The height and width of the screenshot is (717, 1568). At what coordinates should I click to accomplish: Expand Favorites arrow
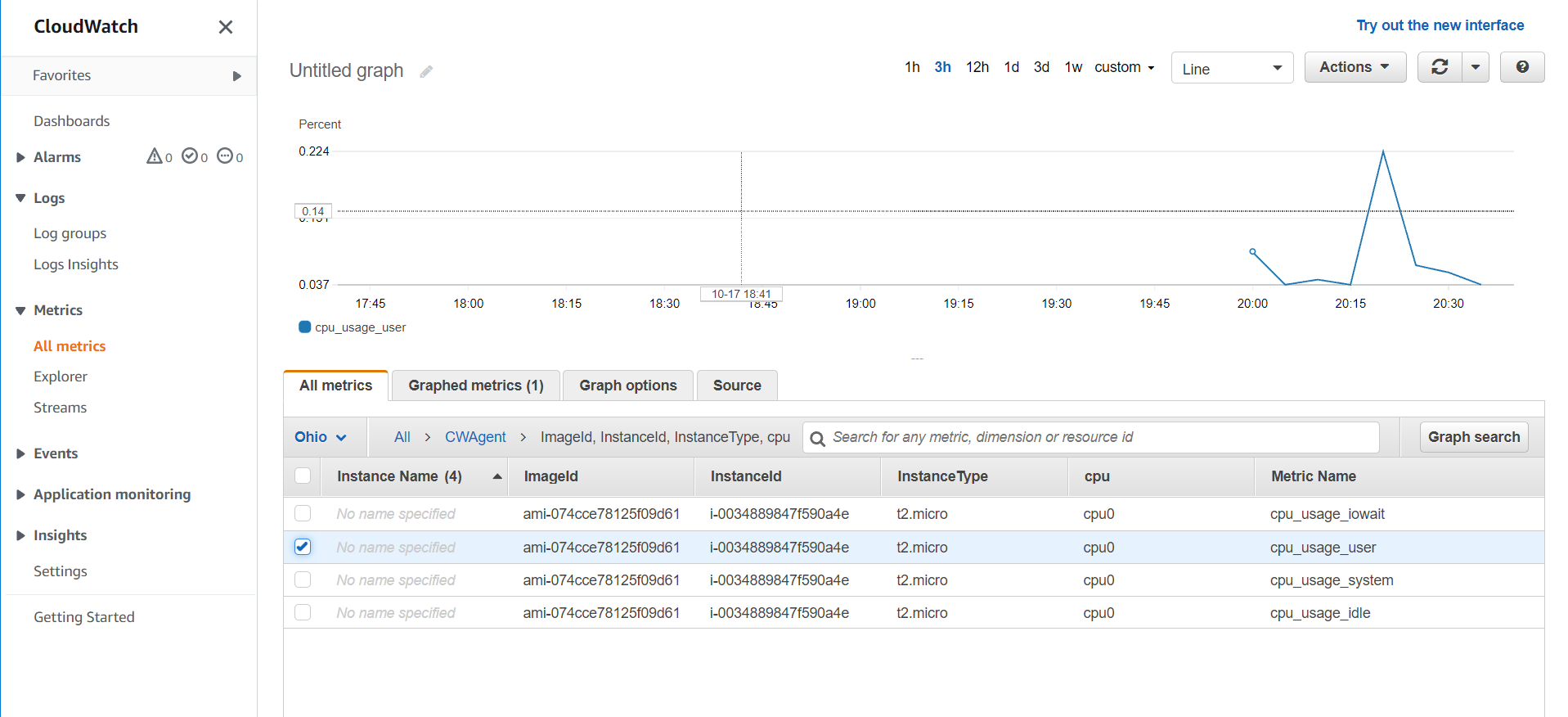237,76
